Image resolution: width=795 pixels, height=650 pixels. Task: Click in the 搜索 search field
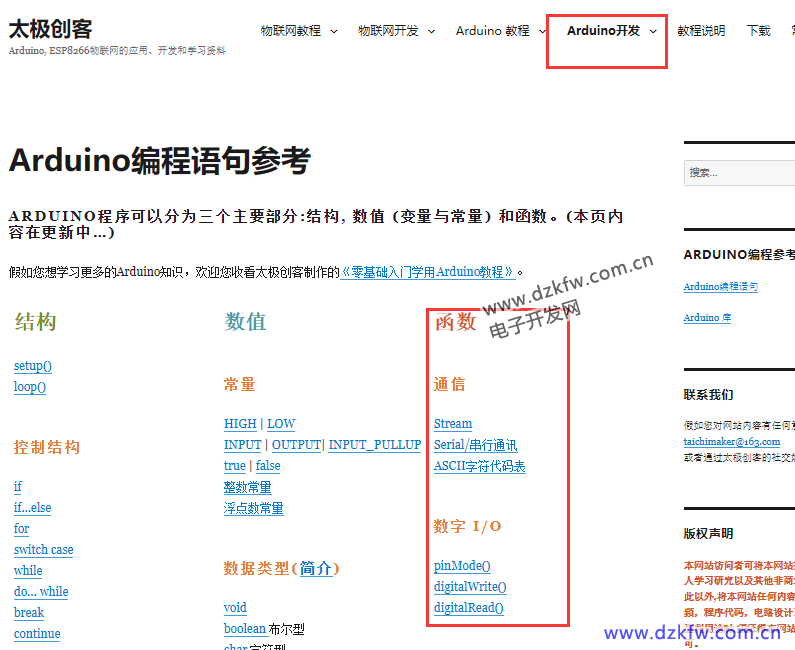(740, 172)
